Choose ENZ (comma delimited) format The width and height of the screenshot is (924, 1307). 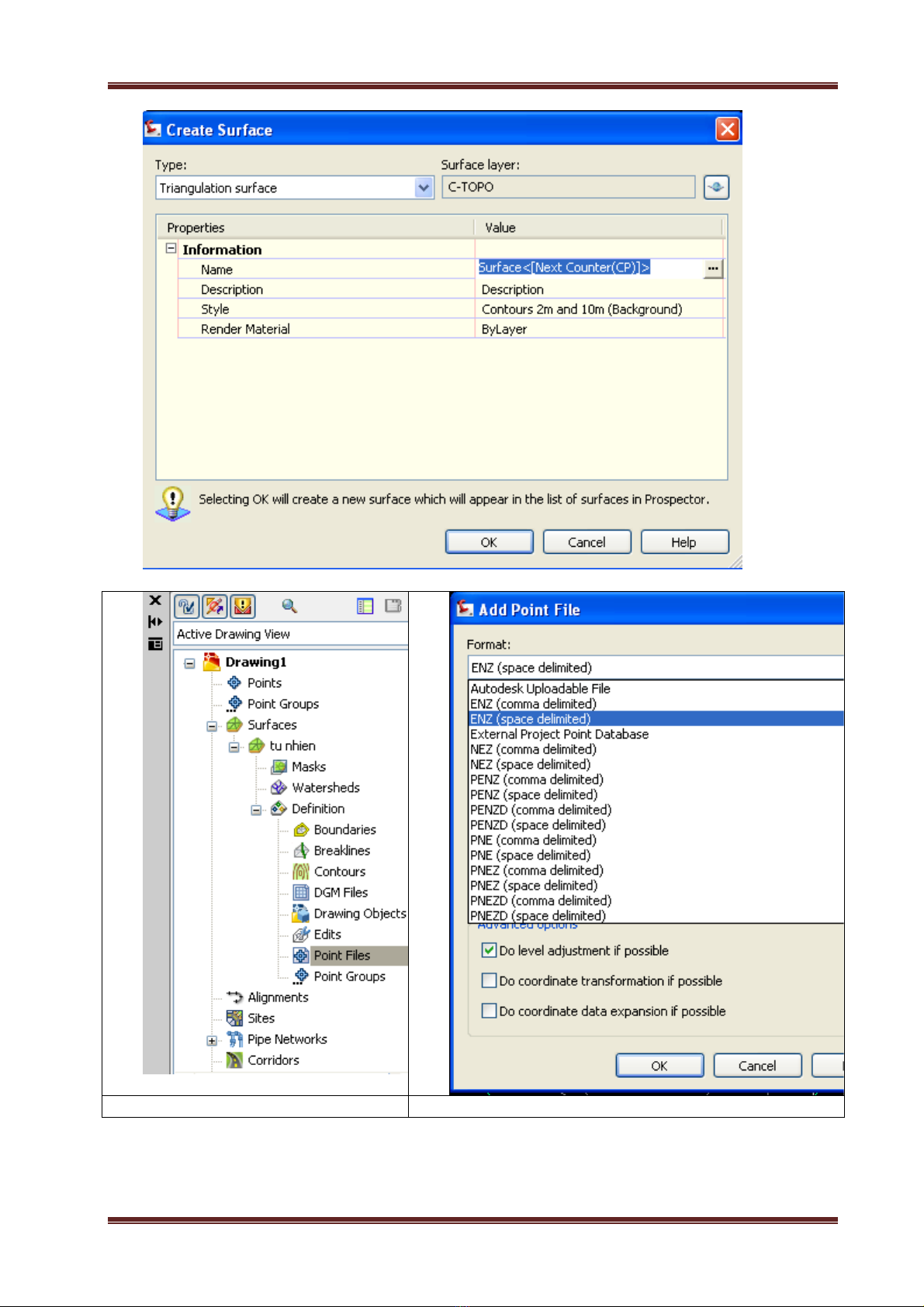point(656,704)
